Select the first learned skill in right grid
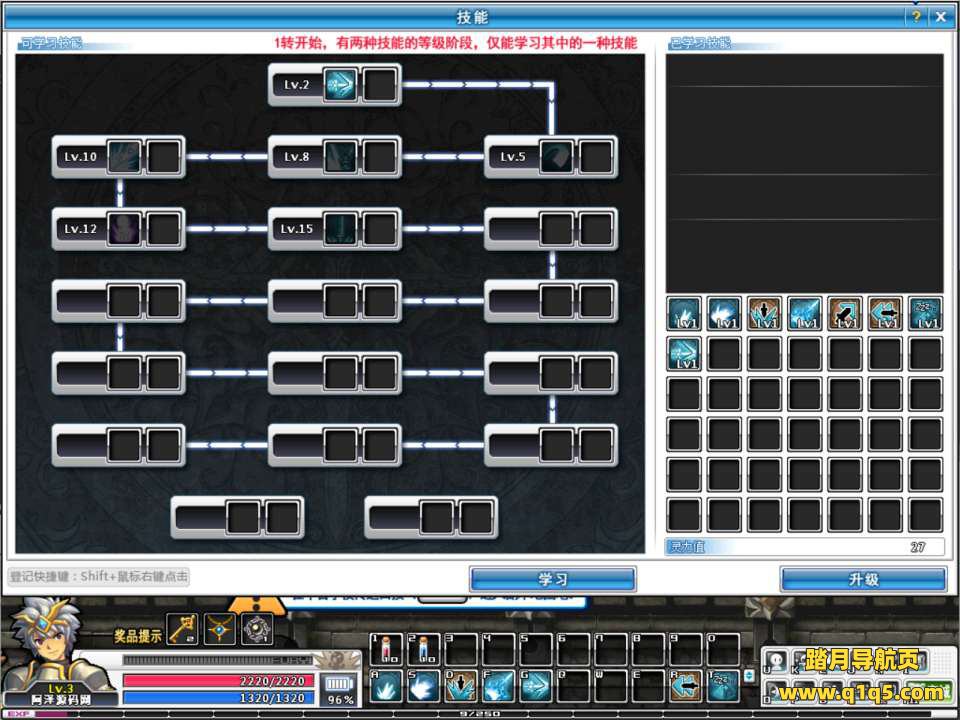 pos(685,314)
